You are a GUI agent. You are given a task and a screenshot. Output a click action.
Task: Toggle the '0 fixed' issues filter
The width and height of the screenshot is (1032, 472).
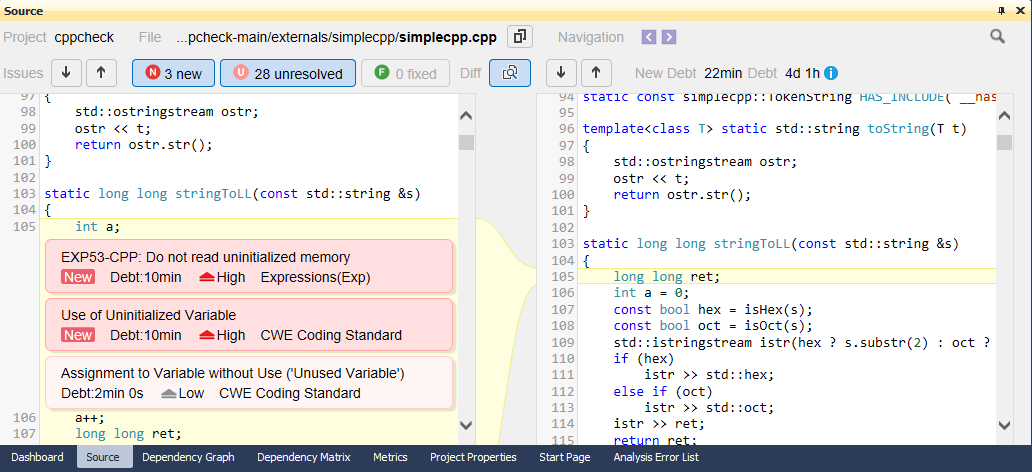coord(405,73)
